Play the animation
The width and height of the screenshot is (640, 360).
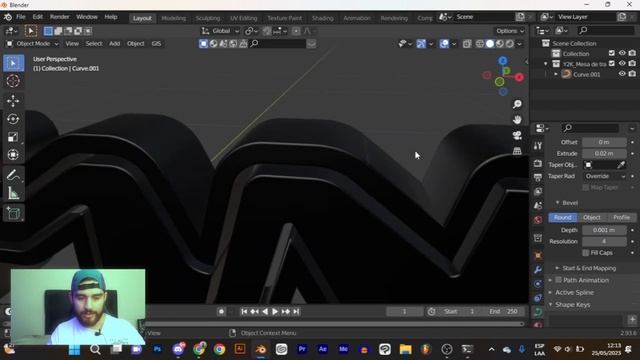tap(275, 311)
